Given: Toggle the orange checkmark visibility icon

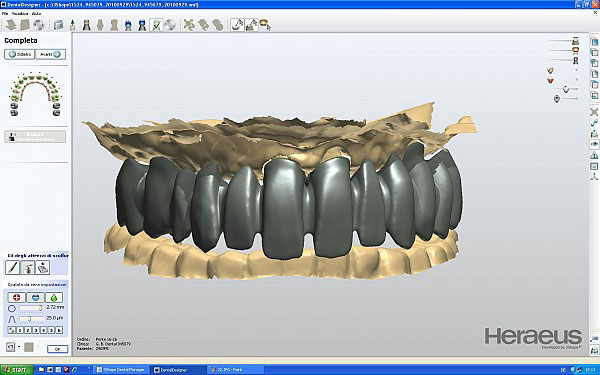Looking at the screenshot, I should (550, 70).
